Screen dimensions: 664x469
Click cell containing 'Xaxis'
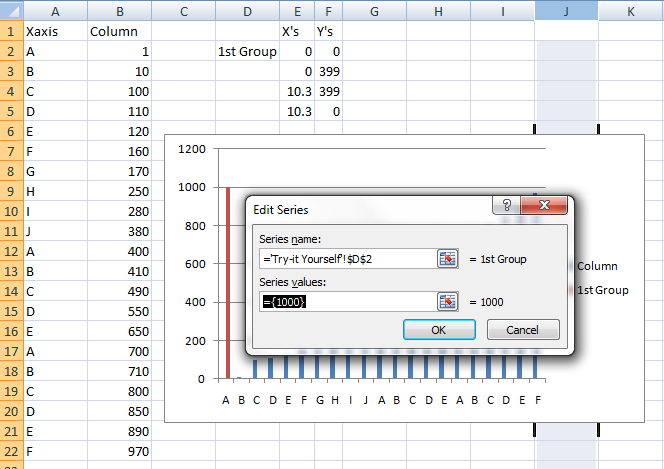55,31
